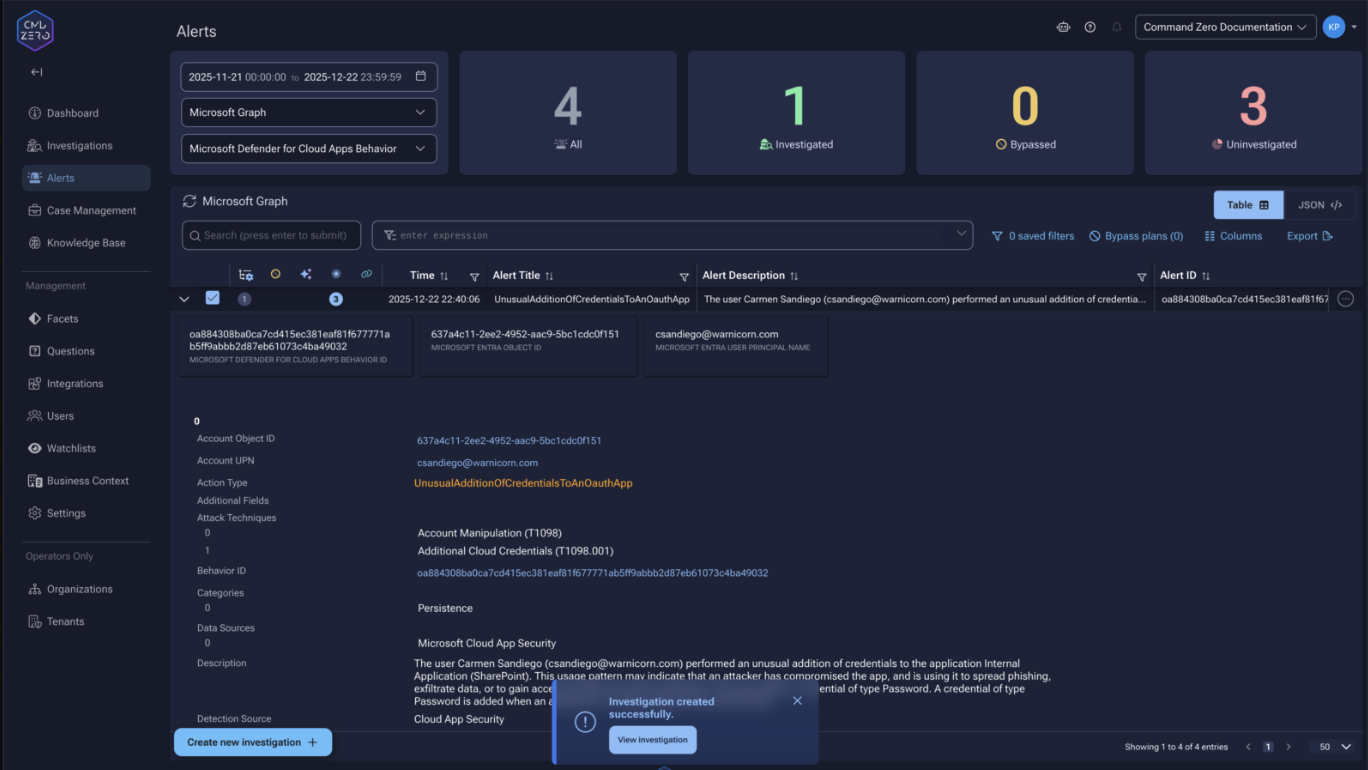Show the Bypassed alerts card
Viewport: 1368px width, 770px height.
(1025, 113)
